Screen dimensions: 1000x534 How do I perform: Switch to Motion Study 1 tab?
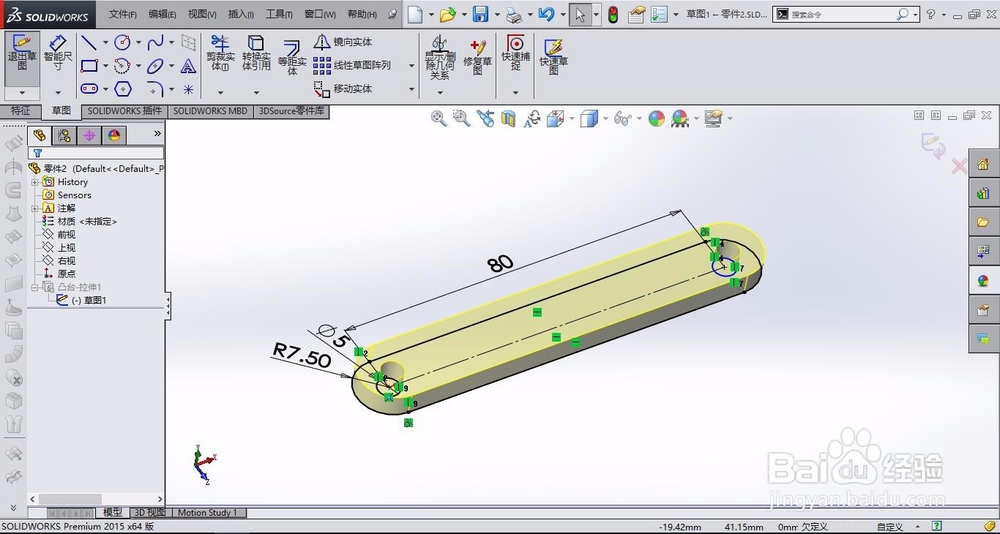coord(207,512)
